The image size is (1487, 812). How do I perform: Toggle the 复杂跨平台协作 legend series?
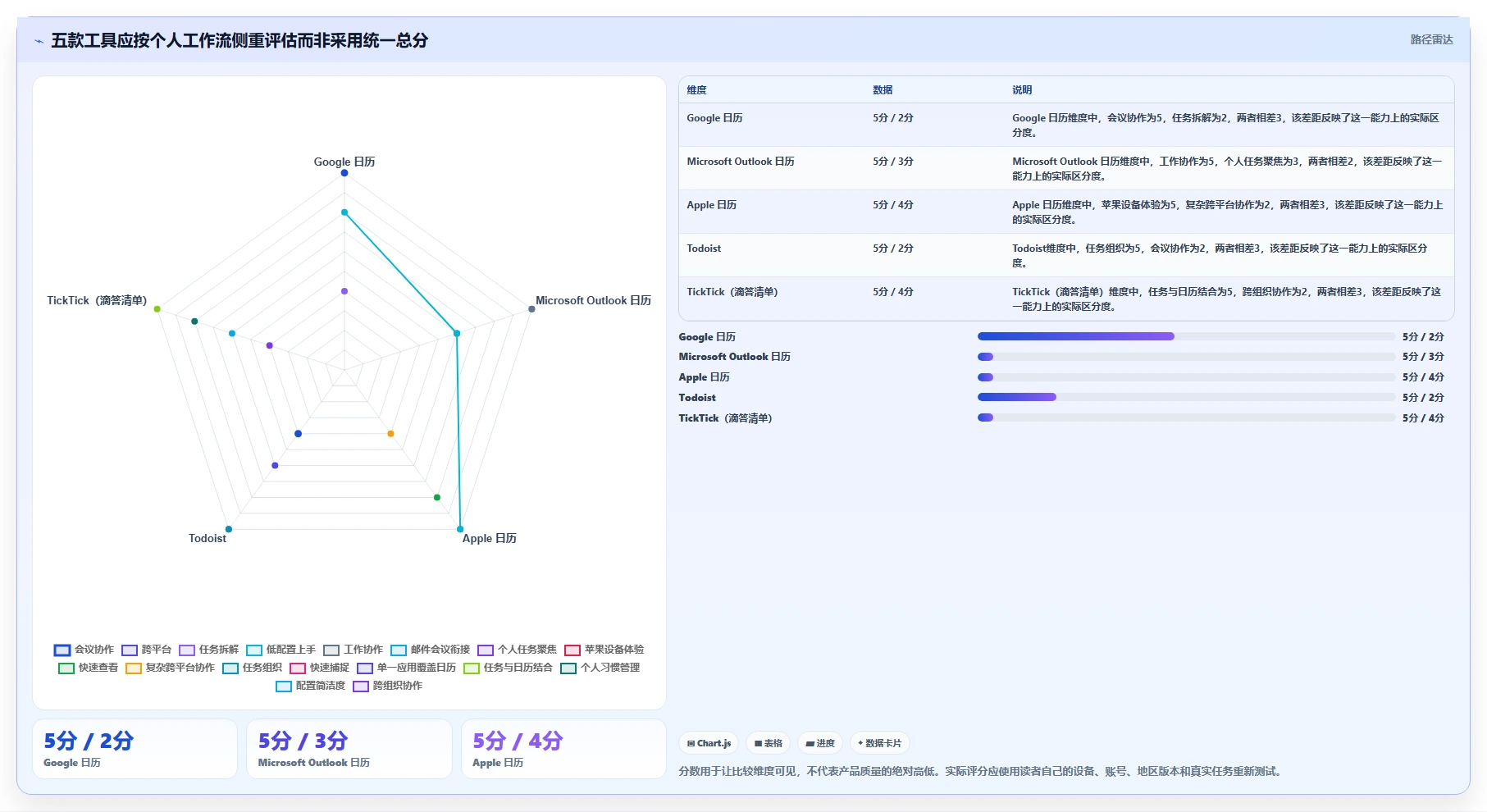171,668
